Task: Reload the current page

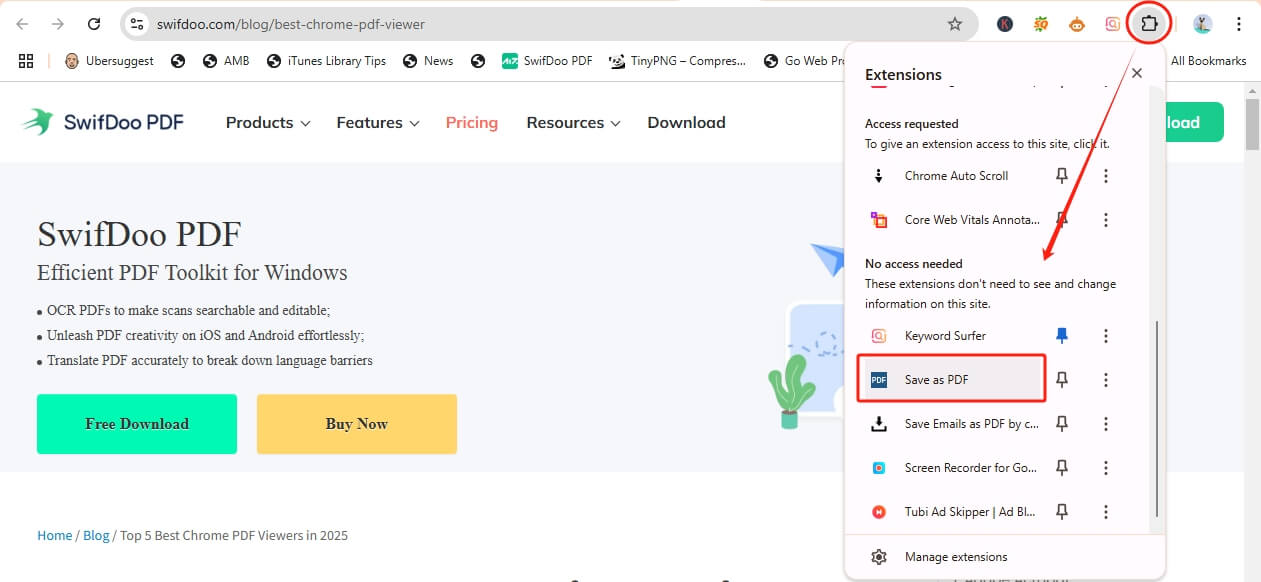Action: tap(94, 24)
